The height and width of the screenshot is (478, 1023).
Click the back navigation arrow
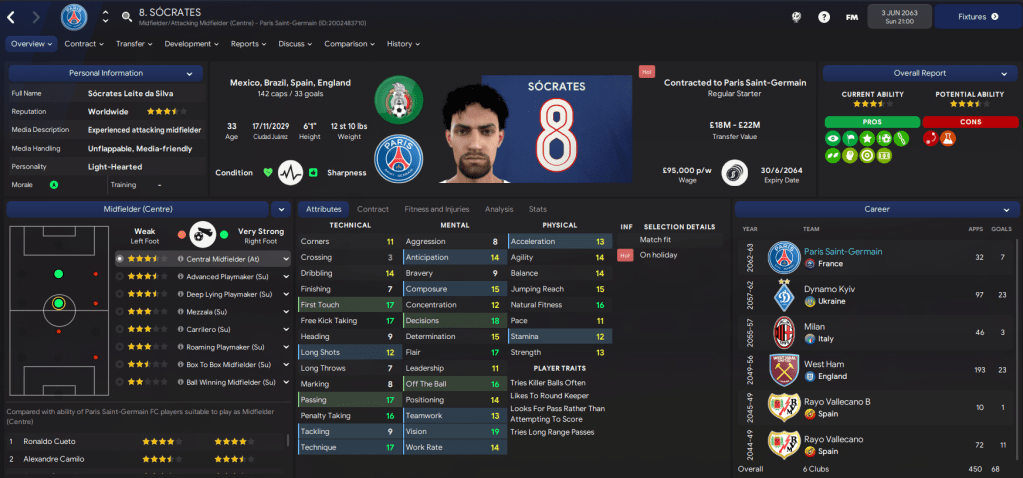point(10,17)
